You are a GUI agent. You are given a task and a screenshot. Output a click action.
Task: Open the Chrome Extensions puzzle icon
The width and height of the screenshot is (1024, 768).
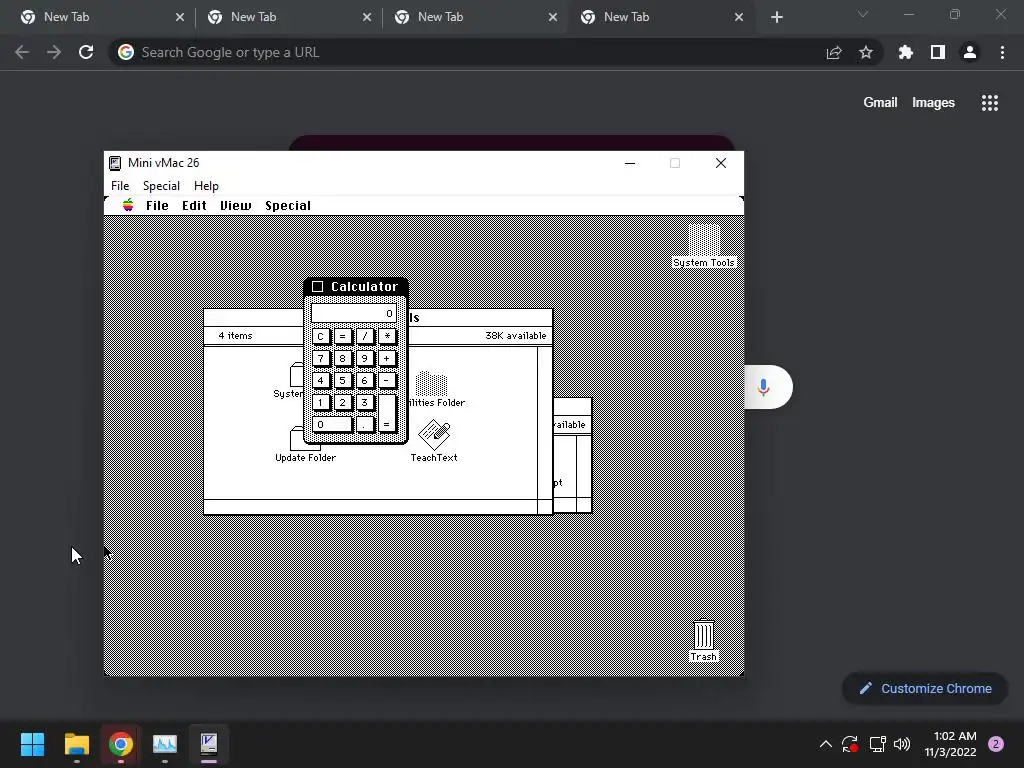click(x=906, y=52)
